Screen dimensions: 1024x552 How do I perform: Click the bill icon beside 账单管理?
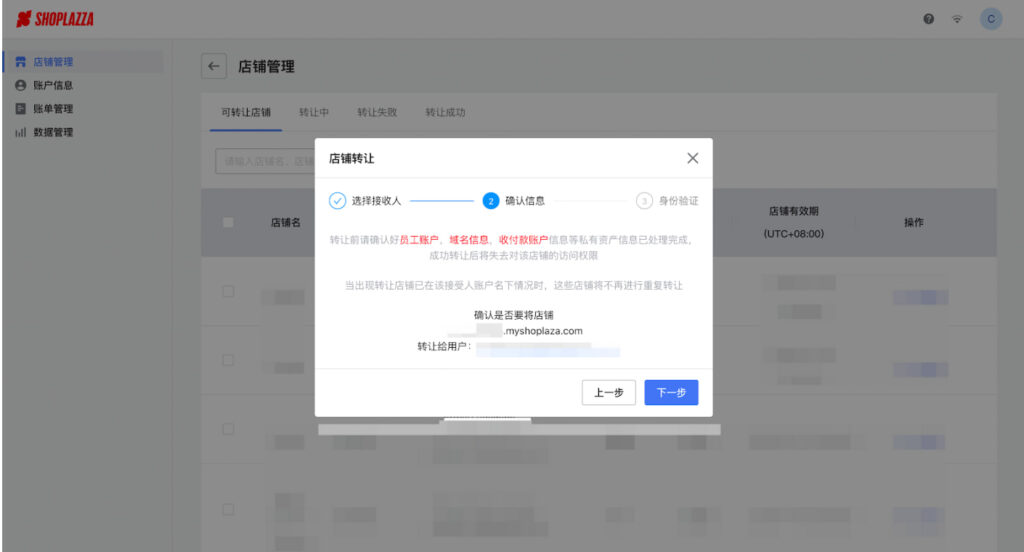tap(21, 108)
